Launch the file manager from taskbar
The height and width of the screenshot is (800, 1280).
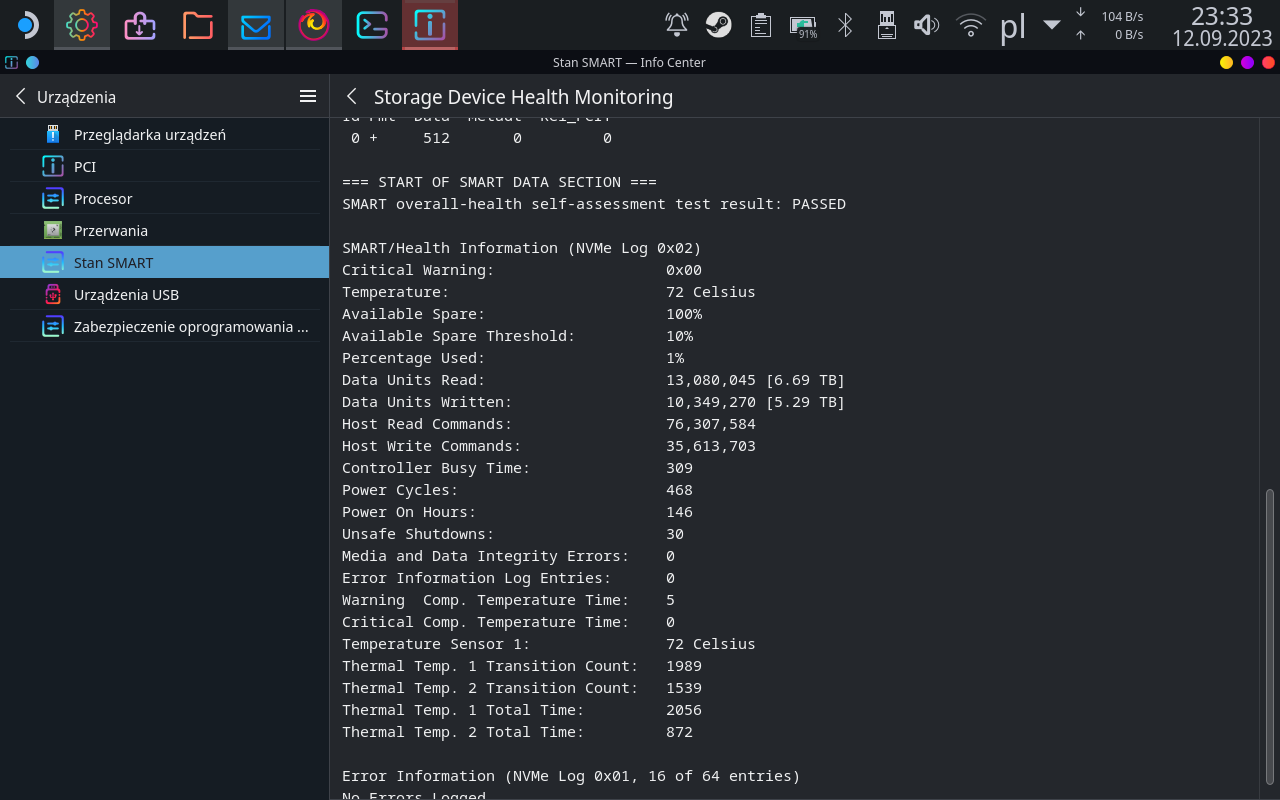198,25
